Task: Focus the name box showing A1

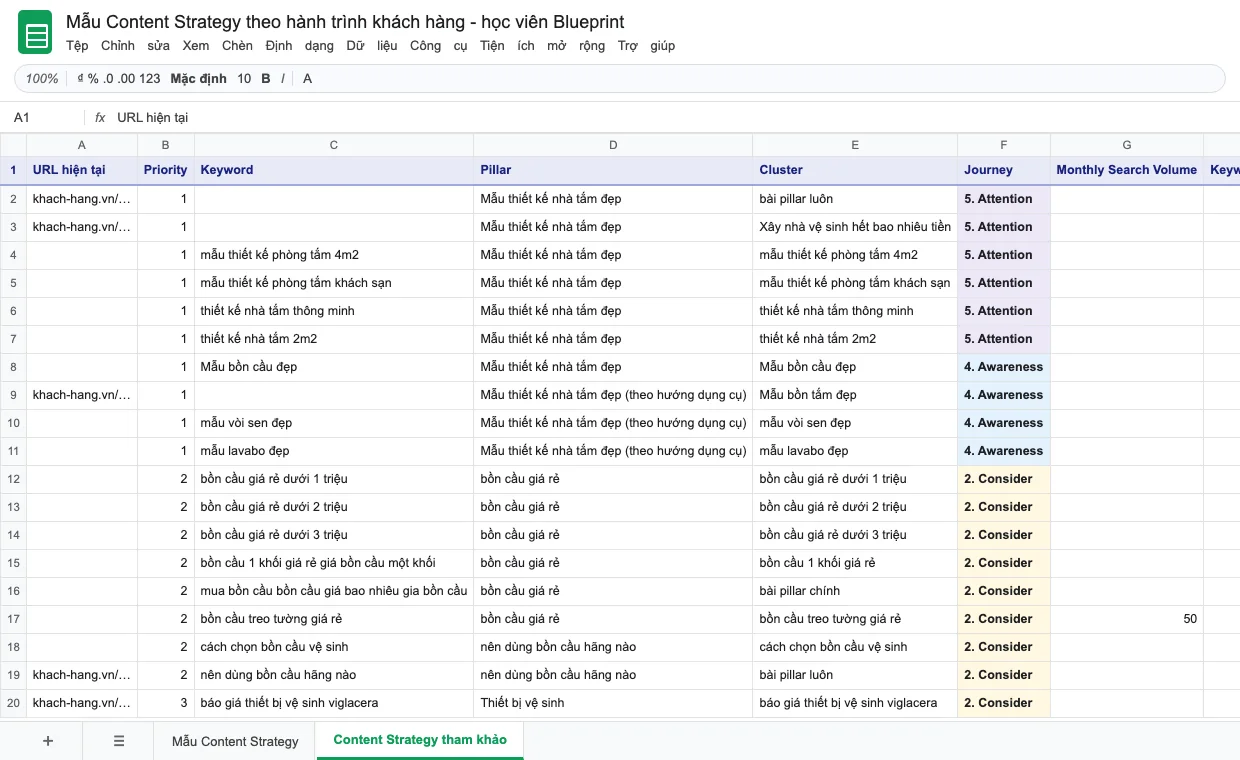Action: tap(43, 118)
